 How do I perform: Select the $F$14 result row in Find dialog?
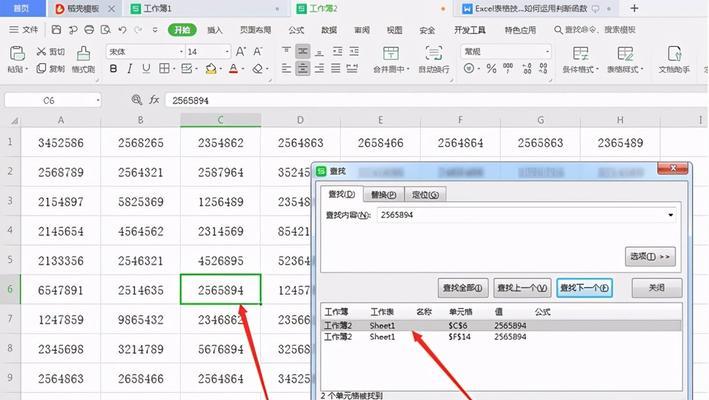point(501,337)
